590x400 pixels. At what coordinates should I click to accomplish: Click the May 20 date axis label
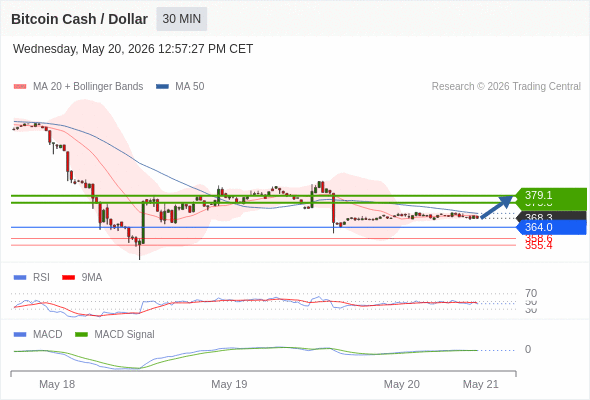tap(401, 384)
